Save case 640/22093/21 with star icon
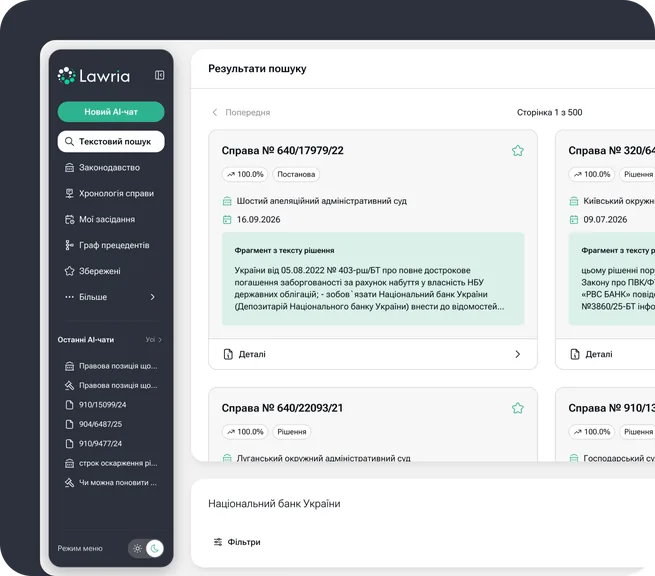 click(518, 408)
